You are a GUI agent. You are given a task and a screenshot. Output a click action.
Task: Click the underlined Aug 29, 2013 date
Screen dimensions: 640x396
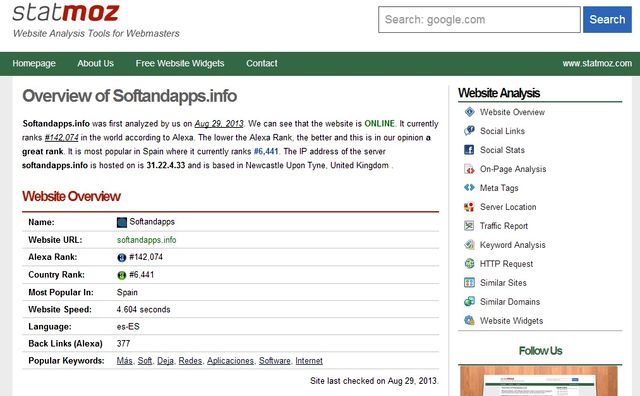point(219,124)
